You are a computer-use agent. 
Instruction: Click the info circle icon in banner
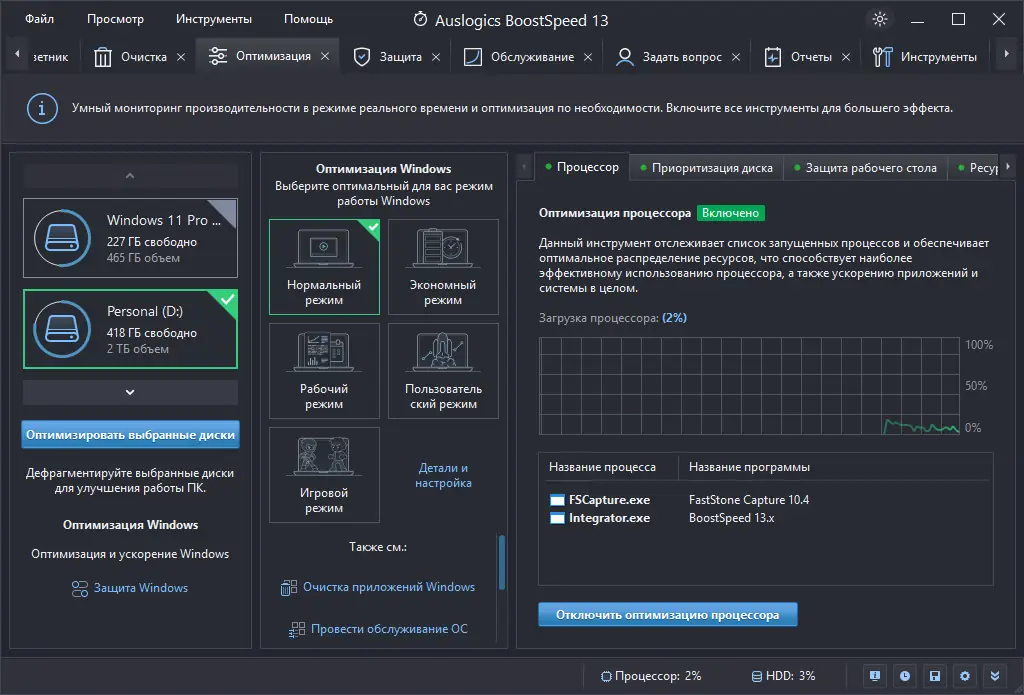(42, 108)
